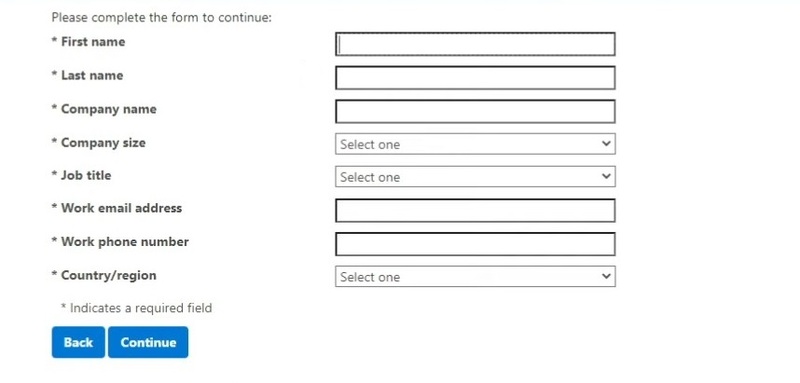
Task: Click the Back button
Action: 78,342
